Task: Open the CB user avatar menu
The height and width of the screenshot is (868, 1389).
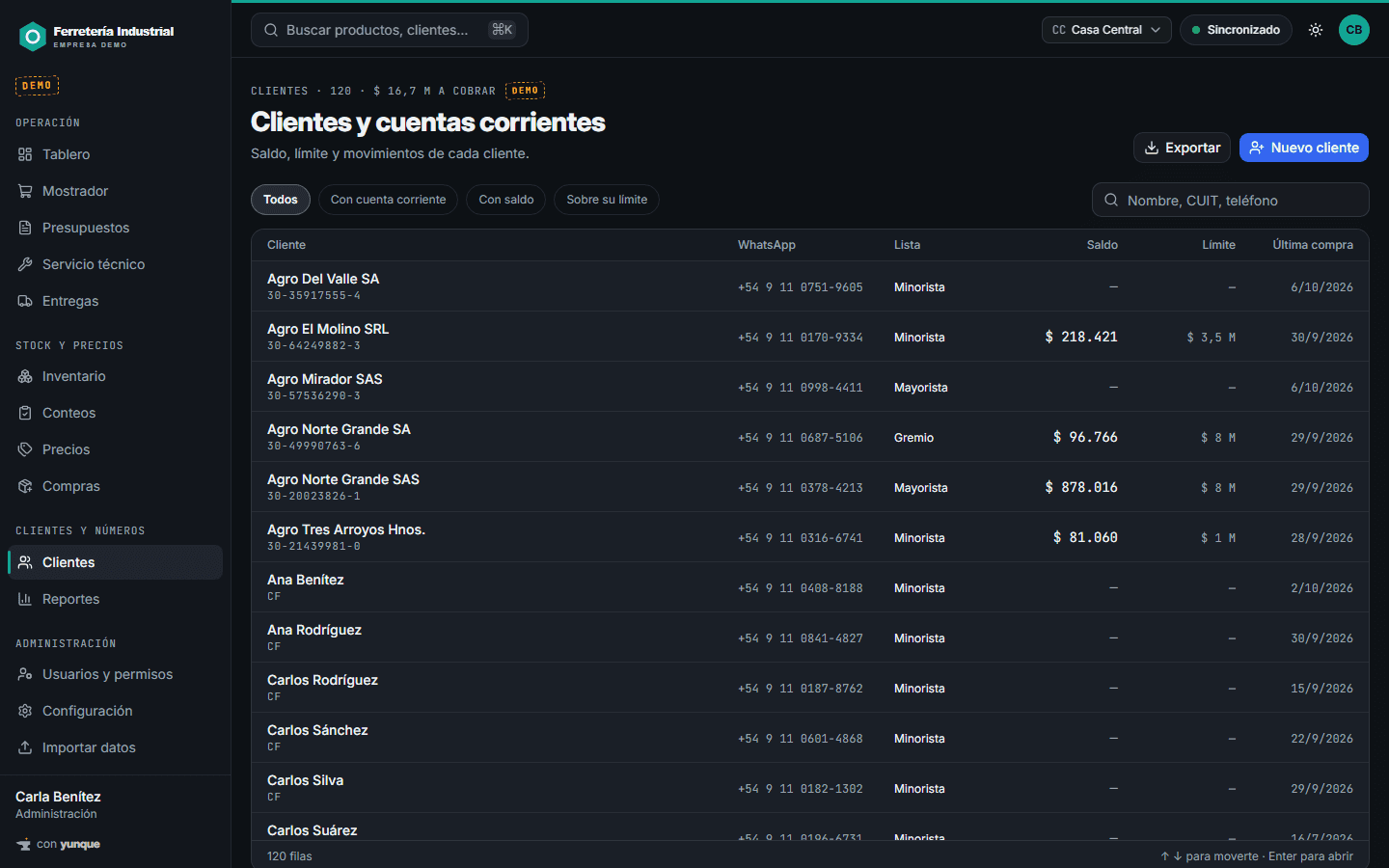Action: click(x=1354, y=30)
